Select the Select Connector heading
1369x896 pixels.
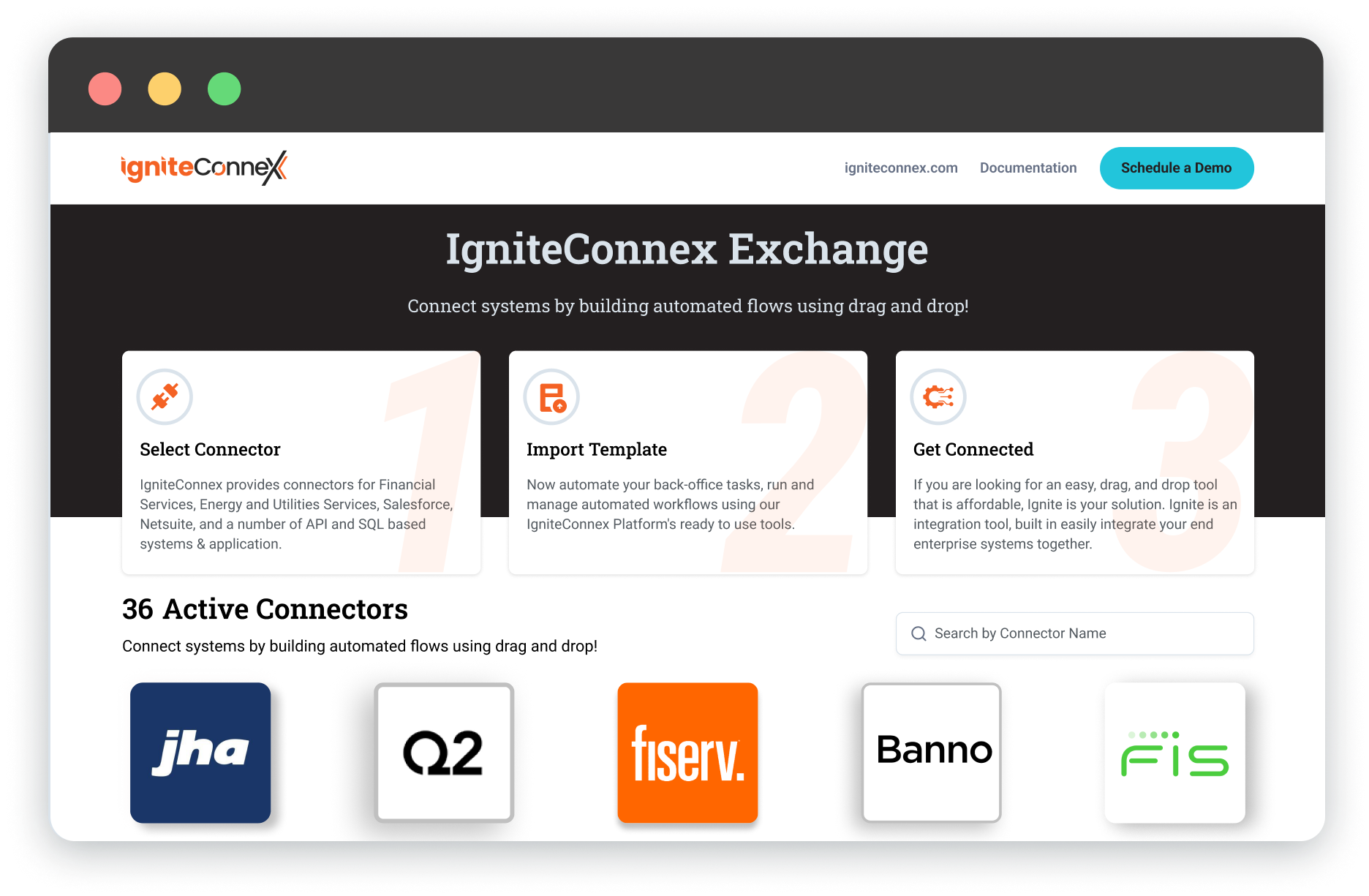coord(210,450)
